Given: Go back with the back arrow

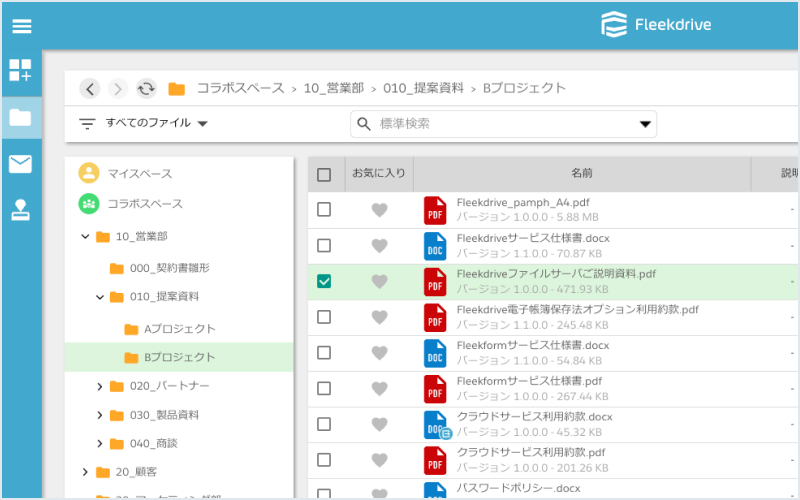Looking at the screenshot, I should (90, 89).
